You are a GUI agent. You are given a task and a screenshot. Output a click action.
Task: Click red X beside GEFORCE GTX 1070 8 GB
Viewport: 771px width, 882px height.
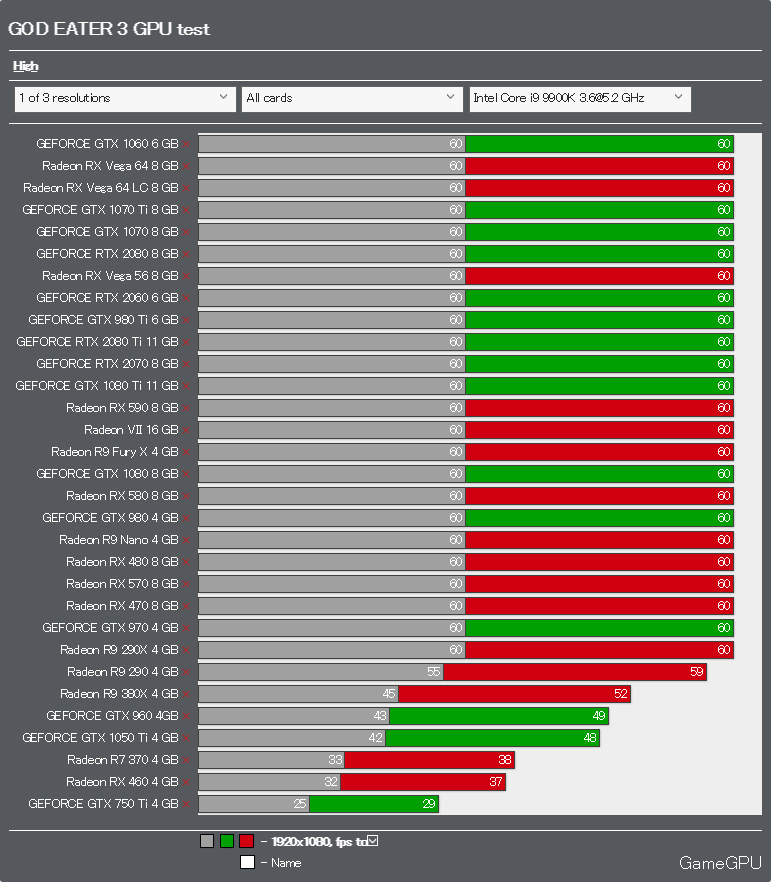click(186, 232)
